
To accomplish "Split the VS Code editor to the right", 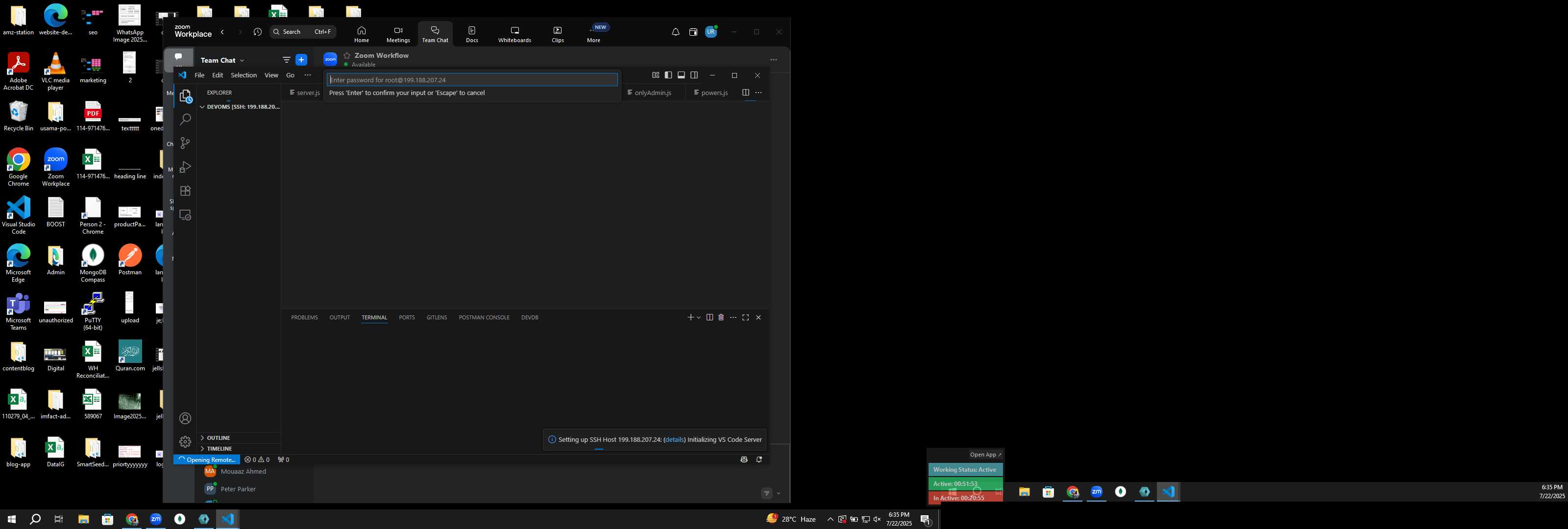I will click(x=746, y=93).
